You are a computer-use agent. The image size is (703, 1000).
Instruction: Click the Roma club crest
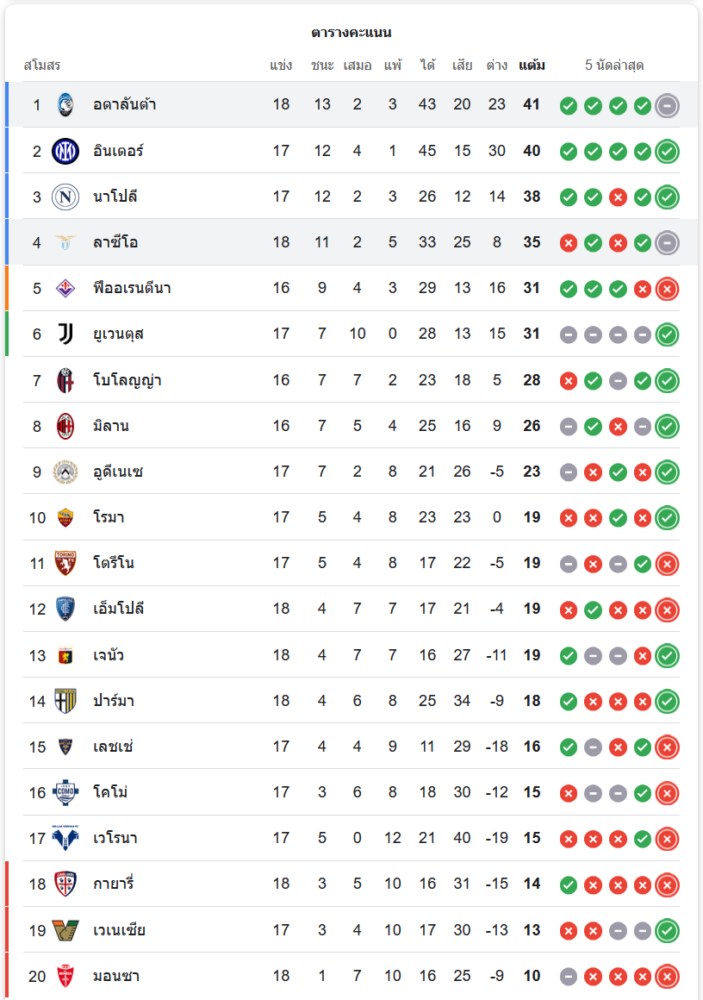(x=65, y=517)
